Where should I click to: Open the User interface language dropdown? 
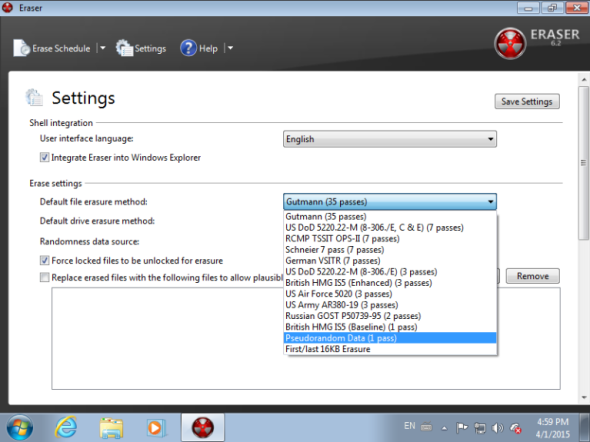(x=389, y=139)
